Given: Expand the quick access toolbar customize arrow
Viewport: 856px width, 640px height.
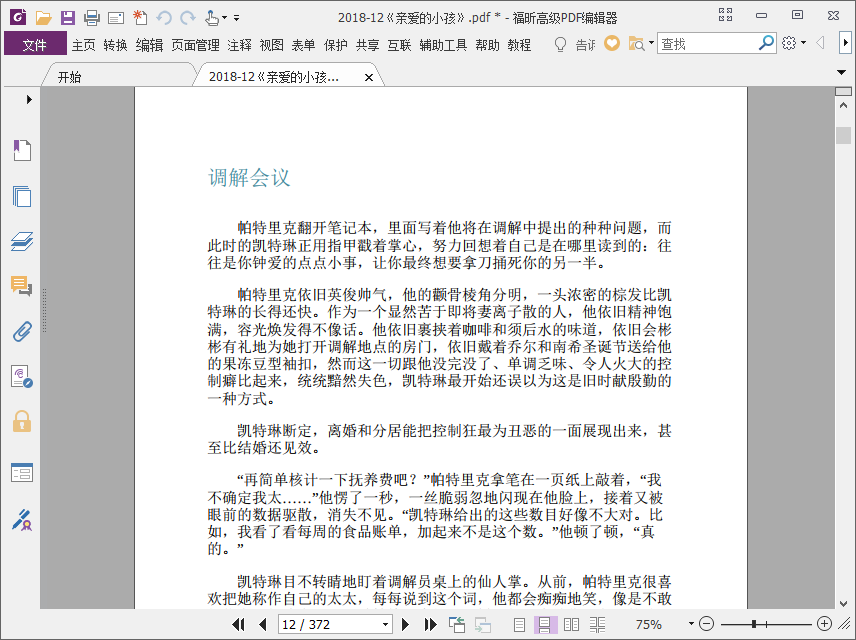Looking at the screenshot, I should [x=236, y=18].
